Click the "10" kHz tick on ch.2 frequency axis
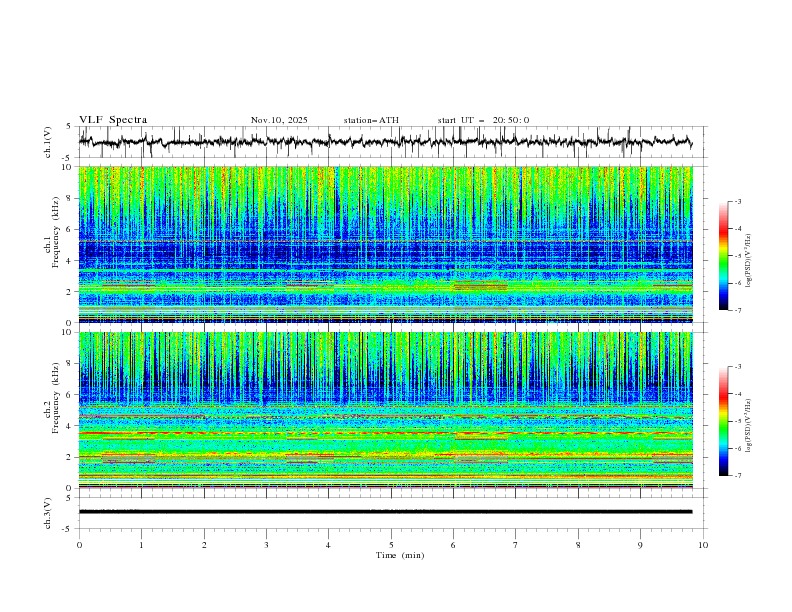This screenshot has height=612, width=792. (x=67, y=332)
